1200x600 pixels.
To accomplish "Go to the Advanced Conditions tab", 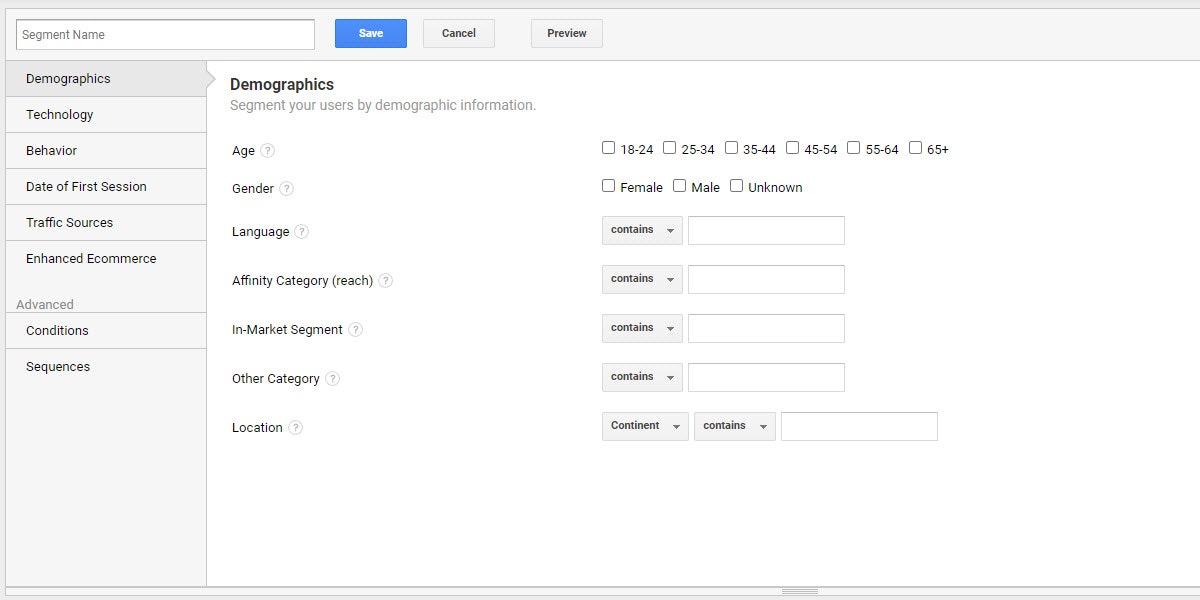I will (x=57, y=331).
